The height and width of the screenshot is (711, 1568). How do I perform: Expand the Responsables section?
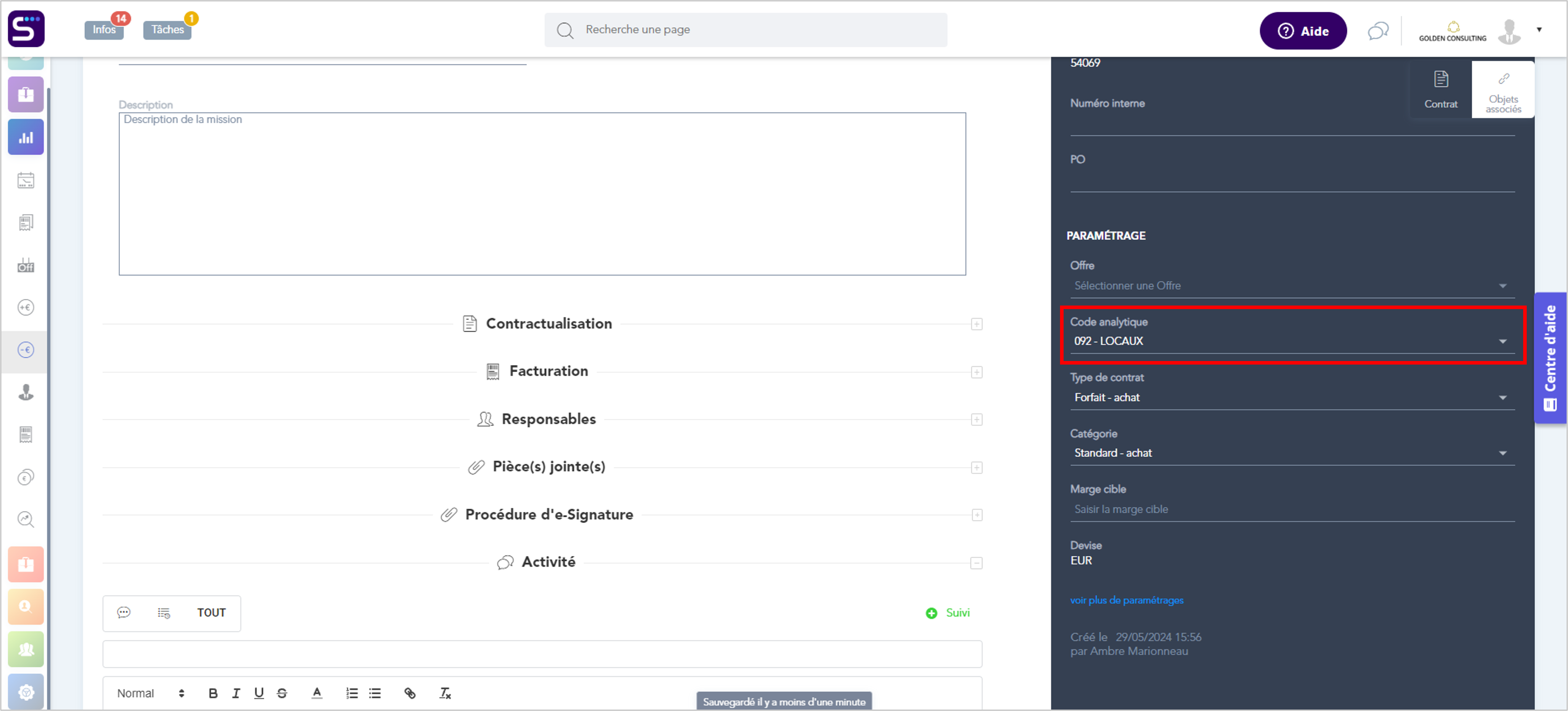976,420
